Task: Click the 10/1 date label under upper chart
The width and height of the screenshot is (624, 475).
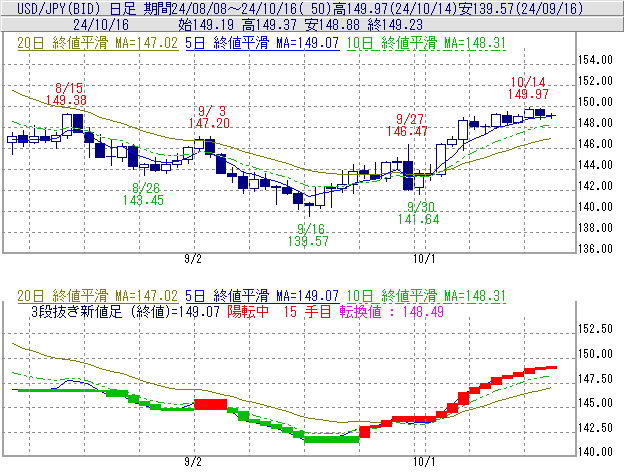Action: 424,259
